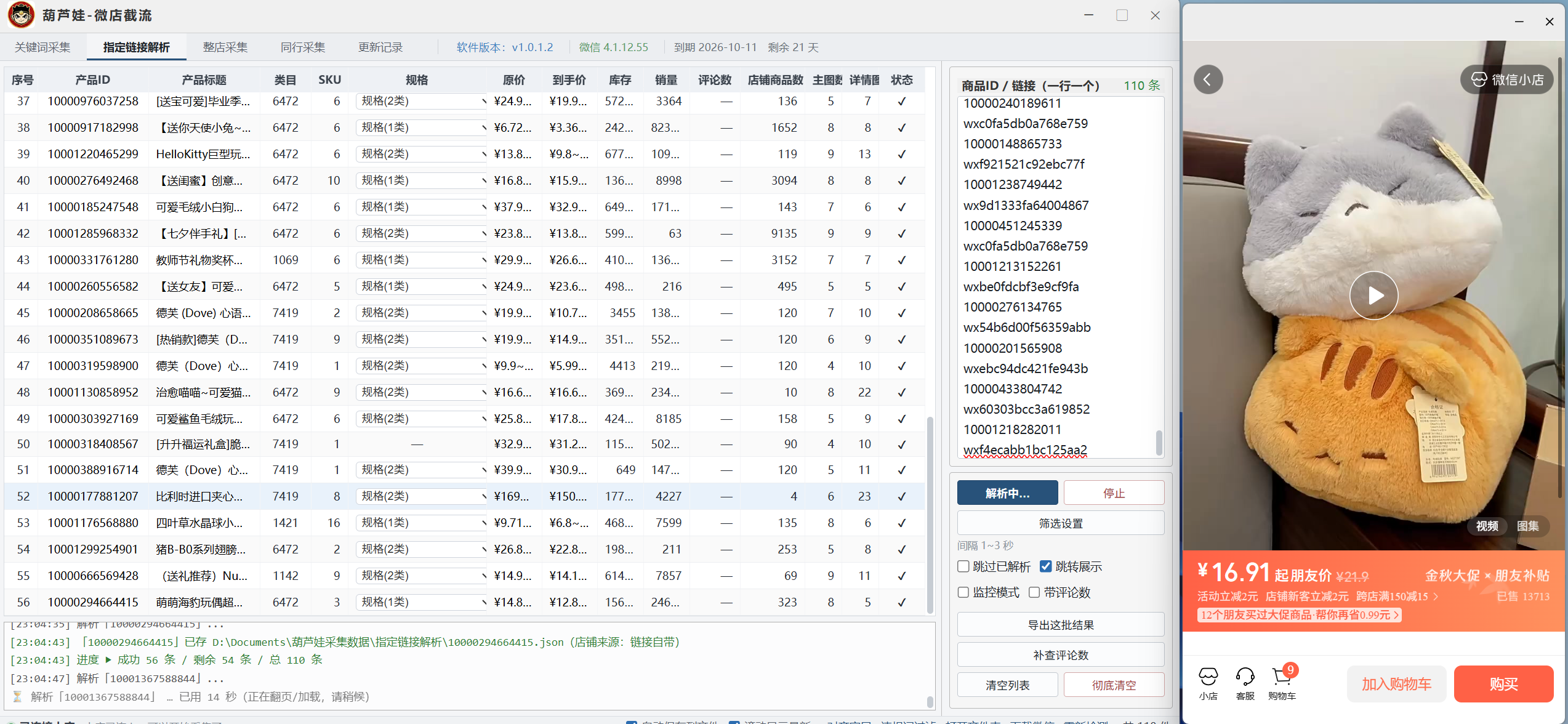The width and height of the screenshot is (1568, 724).
Task: Open the 小店 shop icon in the bottom bar
Action: pyautogui.click(x=1208, y=683)
